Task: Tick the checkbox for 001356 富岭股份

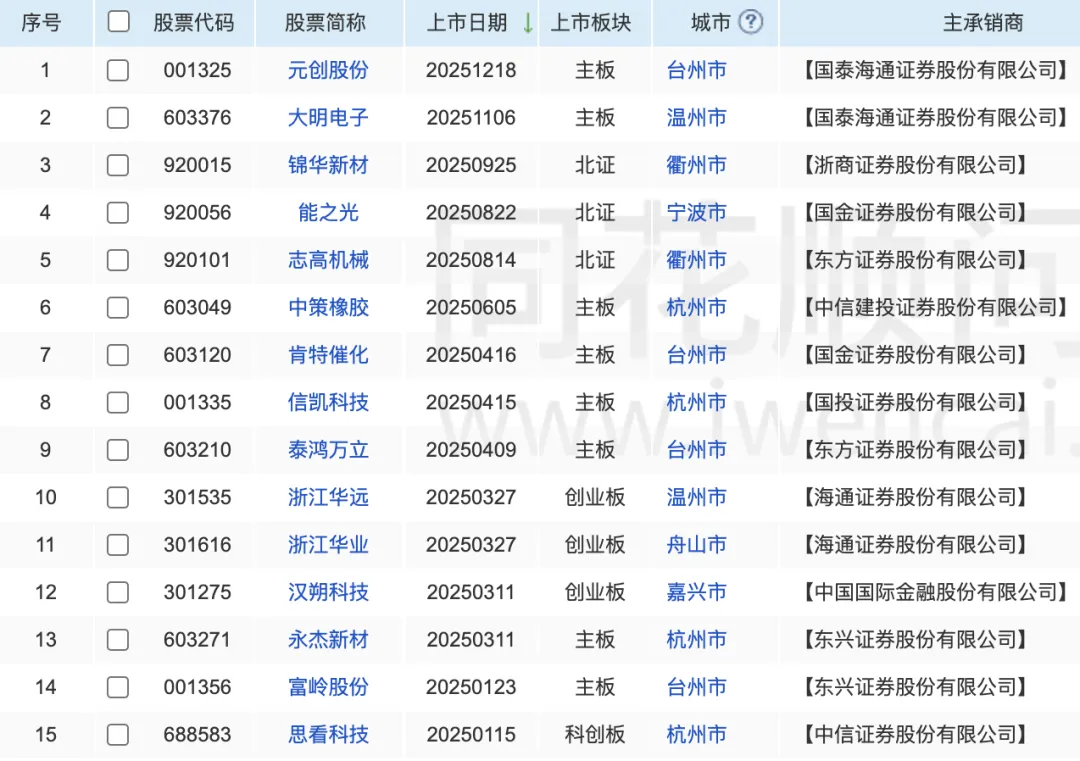Action: (x=118, y=687)
